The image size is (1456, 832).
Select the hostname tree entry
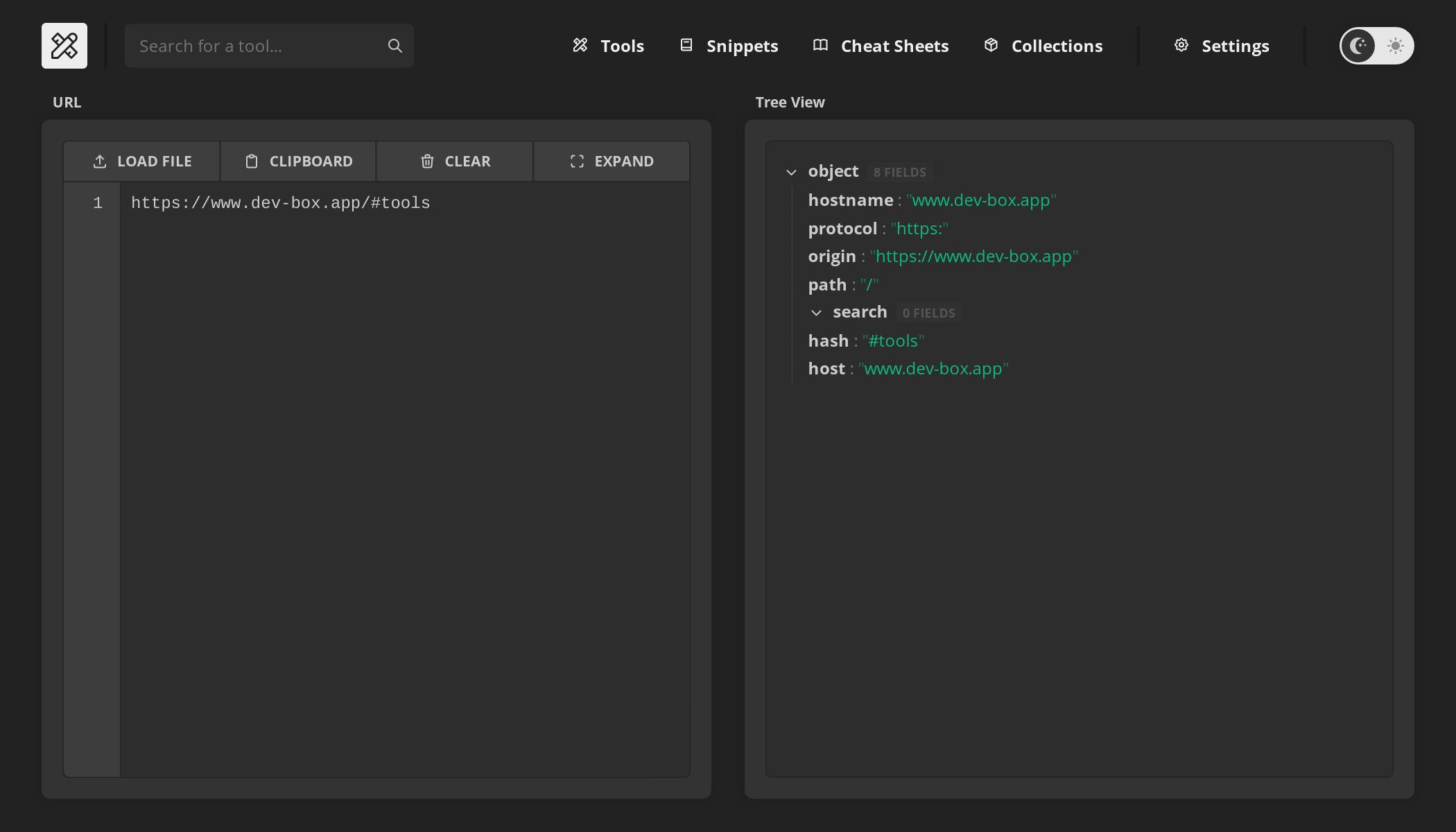point(932,200)
